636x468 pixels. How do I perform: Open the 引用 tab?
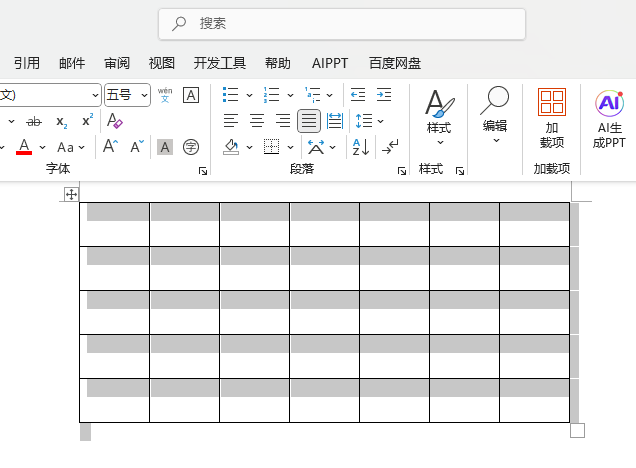coord(27,63)
